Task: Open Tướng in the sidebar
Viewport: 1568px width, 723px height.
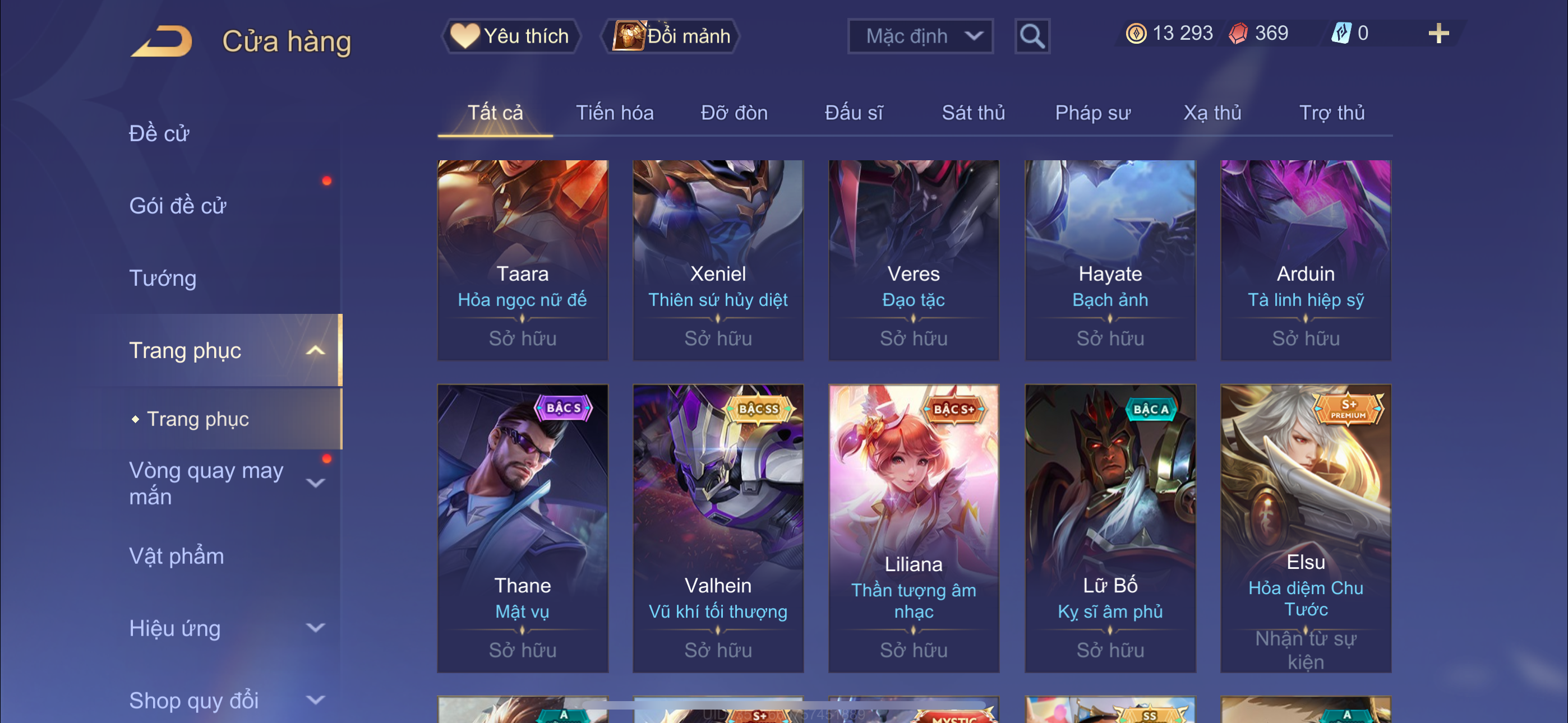Action: point(163,278)
